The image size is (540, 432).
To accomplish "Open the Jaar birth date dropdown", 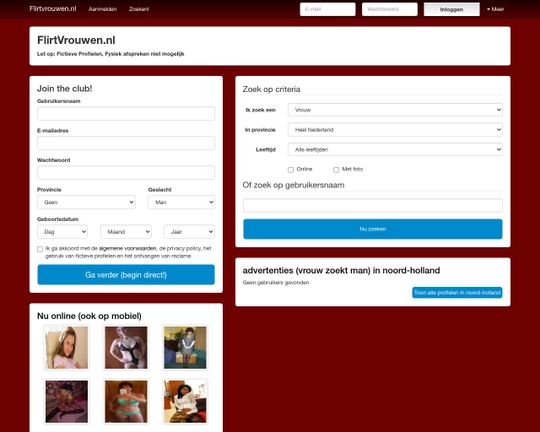I will pos(189,232).
